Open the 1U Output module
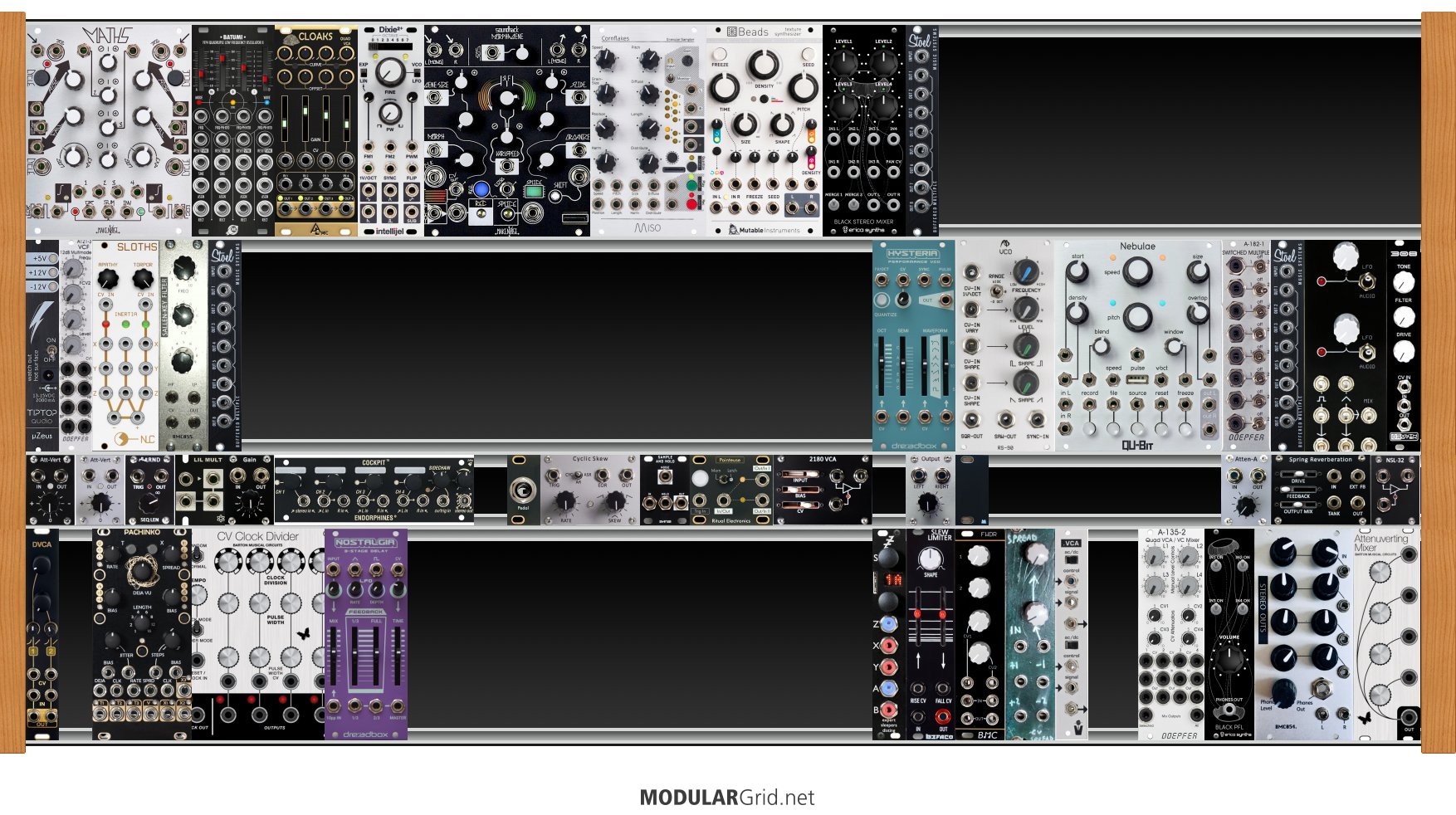Image resolution: width=1456 pixels, height=815 pixels. tap(931, 490)
